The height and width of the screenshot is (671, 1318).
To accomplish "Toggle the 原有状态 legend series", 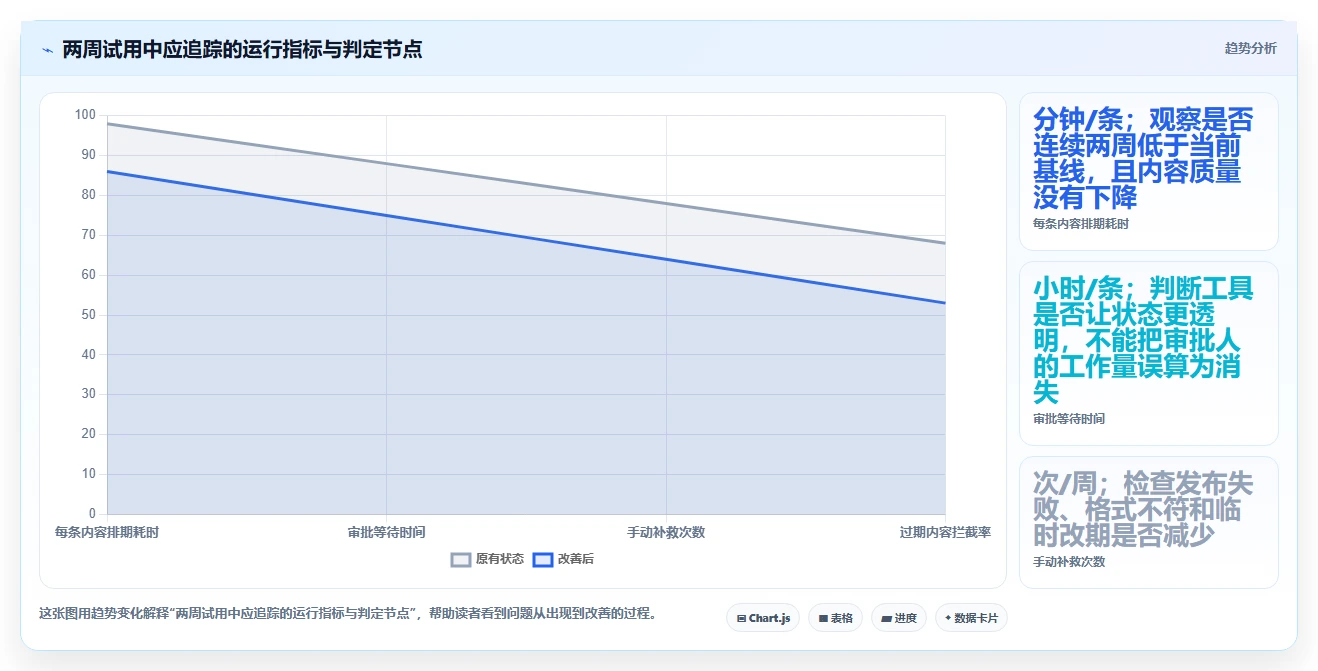I will (x=487, y=559).
